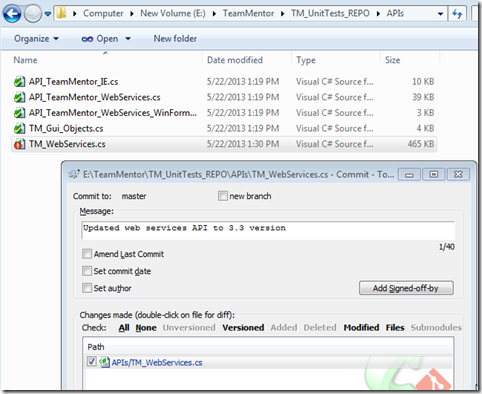482x394 pixels.
Task: Click the Back navigation arrow in Explorer
Action: pos(12,14)
